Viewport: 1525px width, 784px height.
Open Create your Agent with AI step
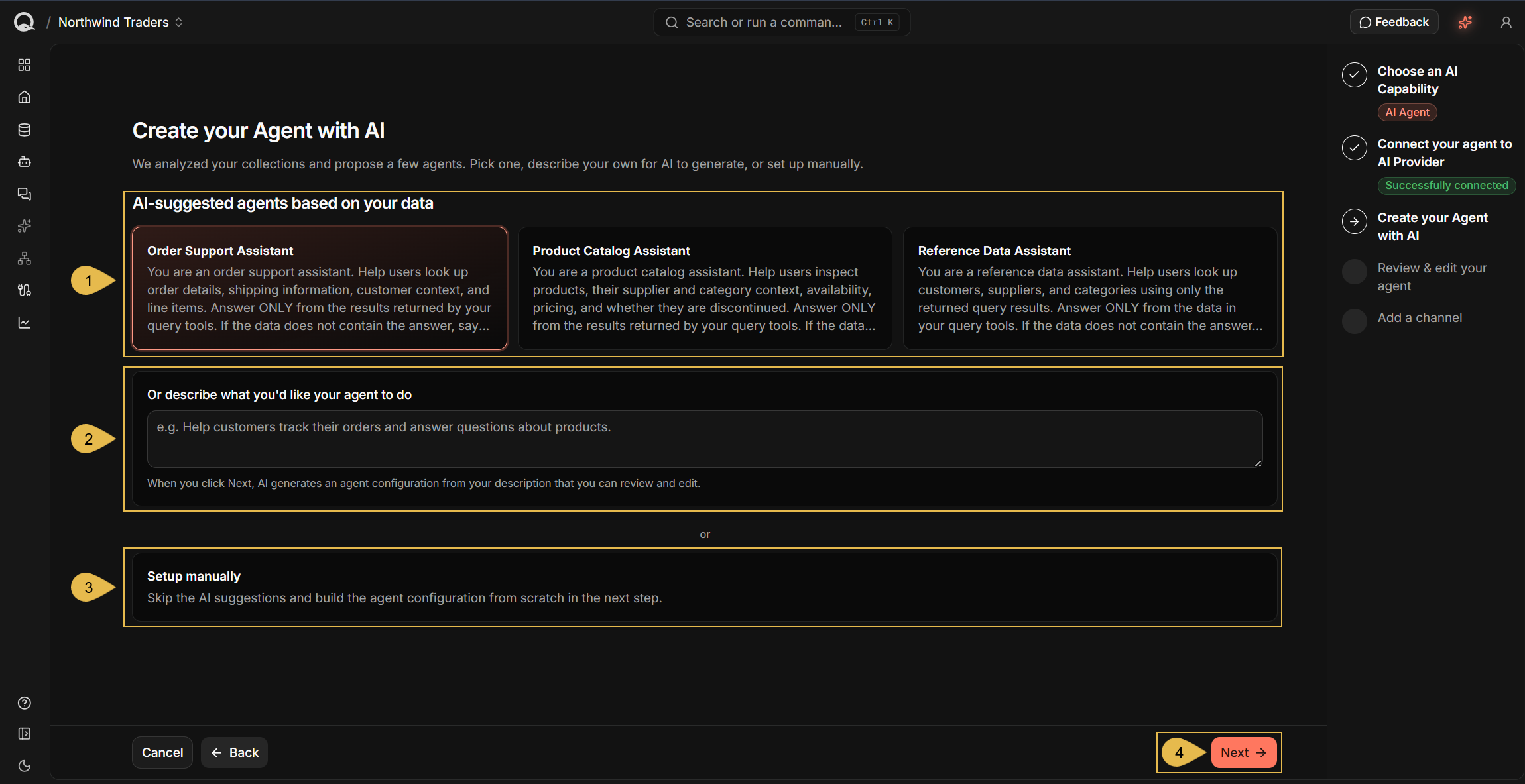pyautogui.click(x=1432, y=227)
